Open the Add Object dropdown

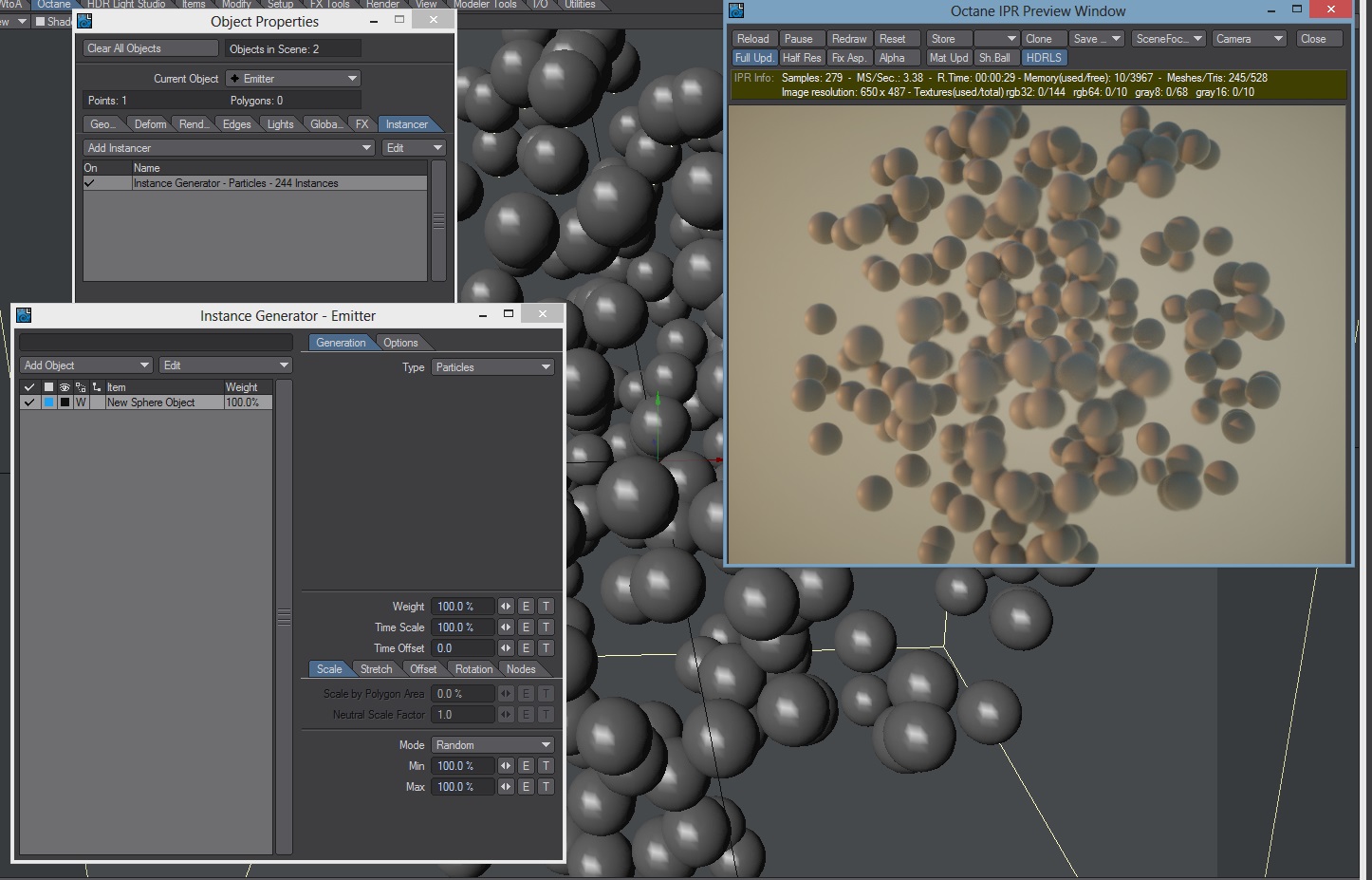(86, 365)
